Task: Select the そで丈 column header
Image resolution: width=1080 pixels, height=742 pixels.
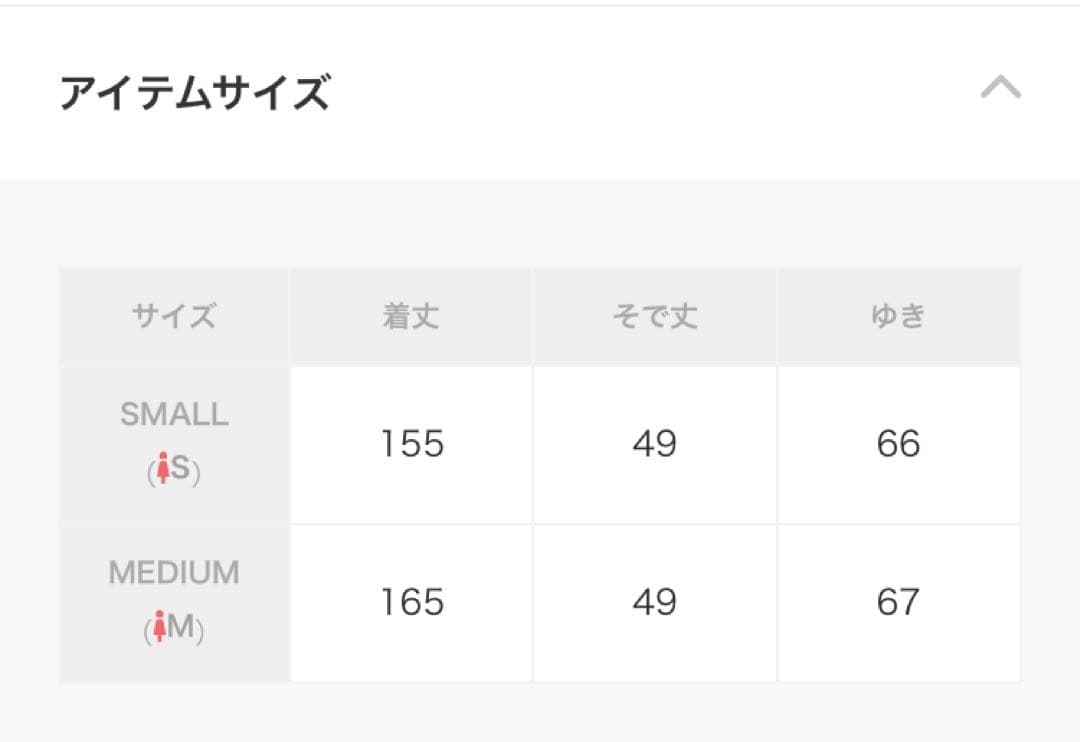Action: click(x=654, y=317)
